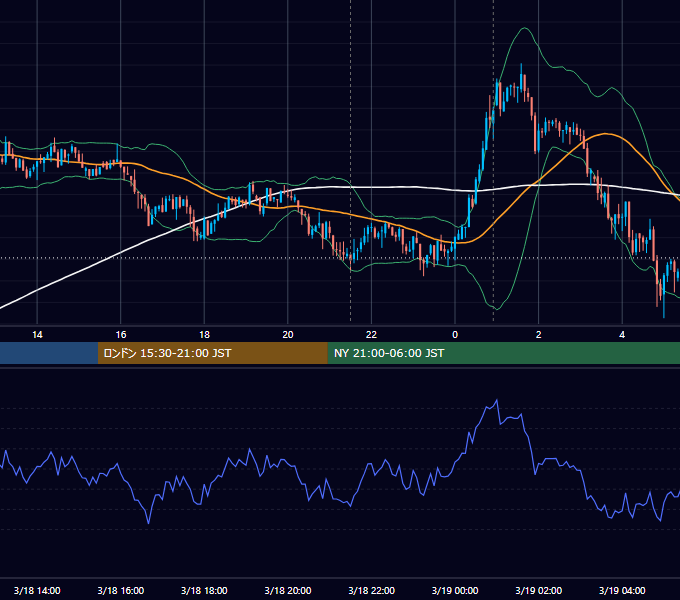Click hour label 18 on price chart axis
Viewport: 680px width, 600px height.
[204, 335]
